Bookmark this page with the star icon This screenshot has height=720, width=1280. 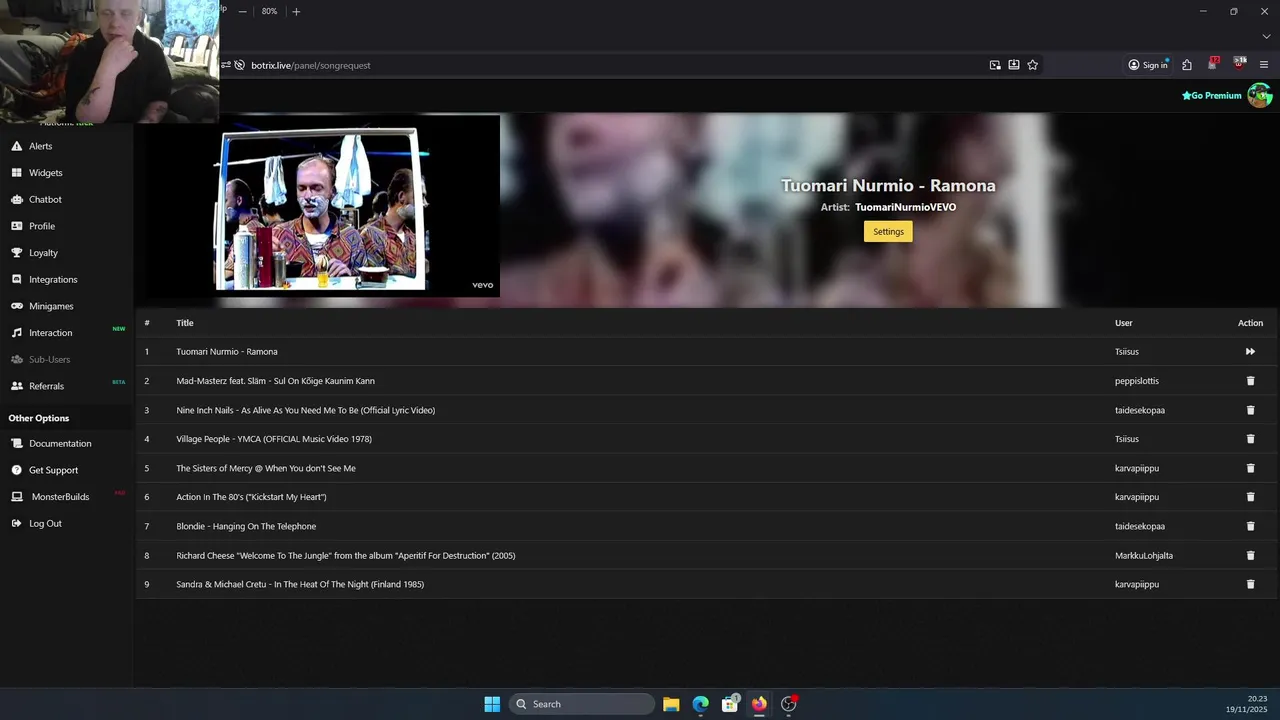tap(1033, 65)
